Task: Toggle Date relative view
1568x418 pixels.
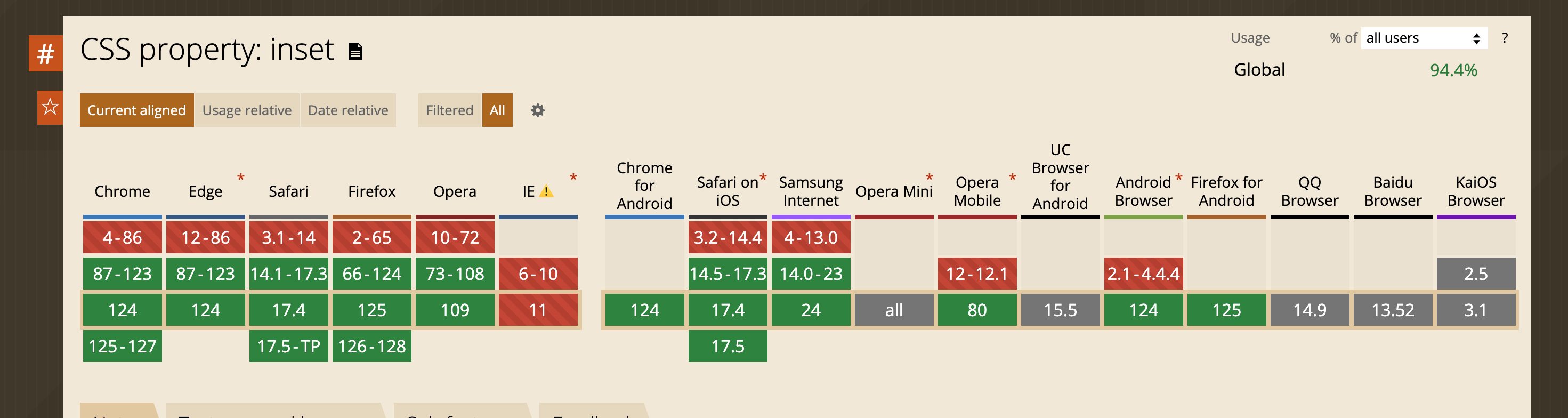Action: click(347, 110)
